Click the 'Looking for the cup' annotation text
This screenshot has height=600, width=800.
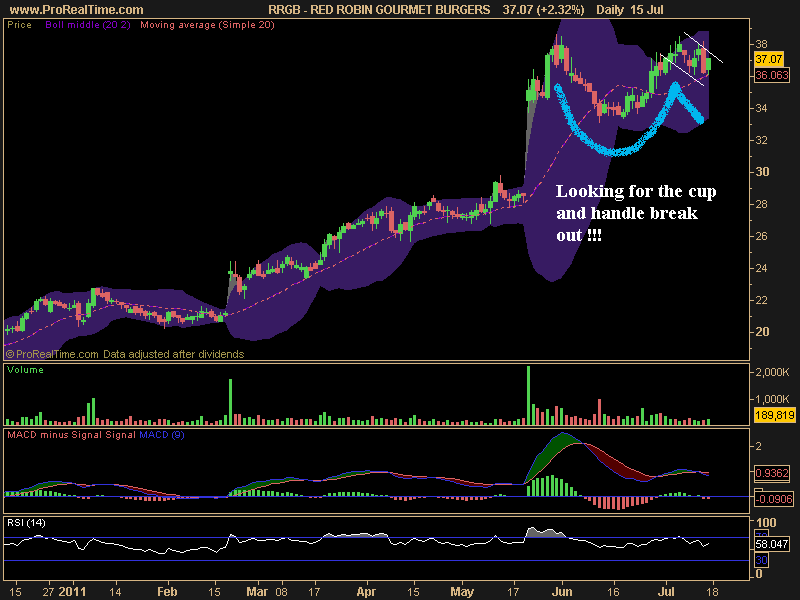point(636,191)
